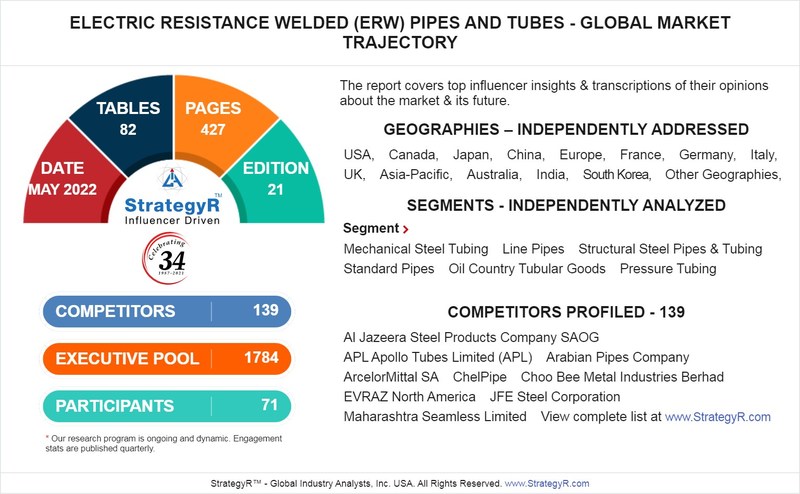Click the Competitors Profiled - 139 heading
The width and height of the screenshot is (800, 494).
tap(566, 312)
